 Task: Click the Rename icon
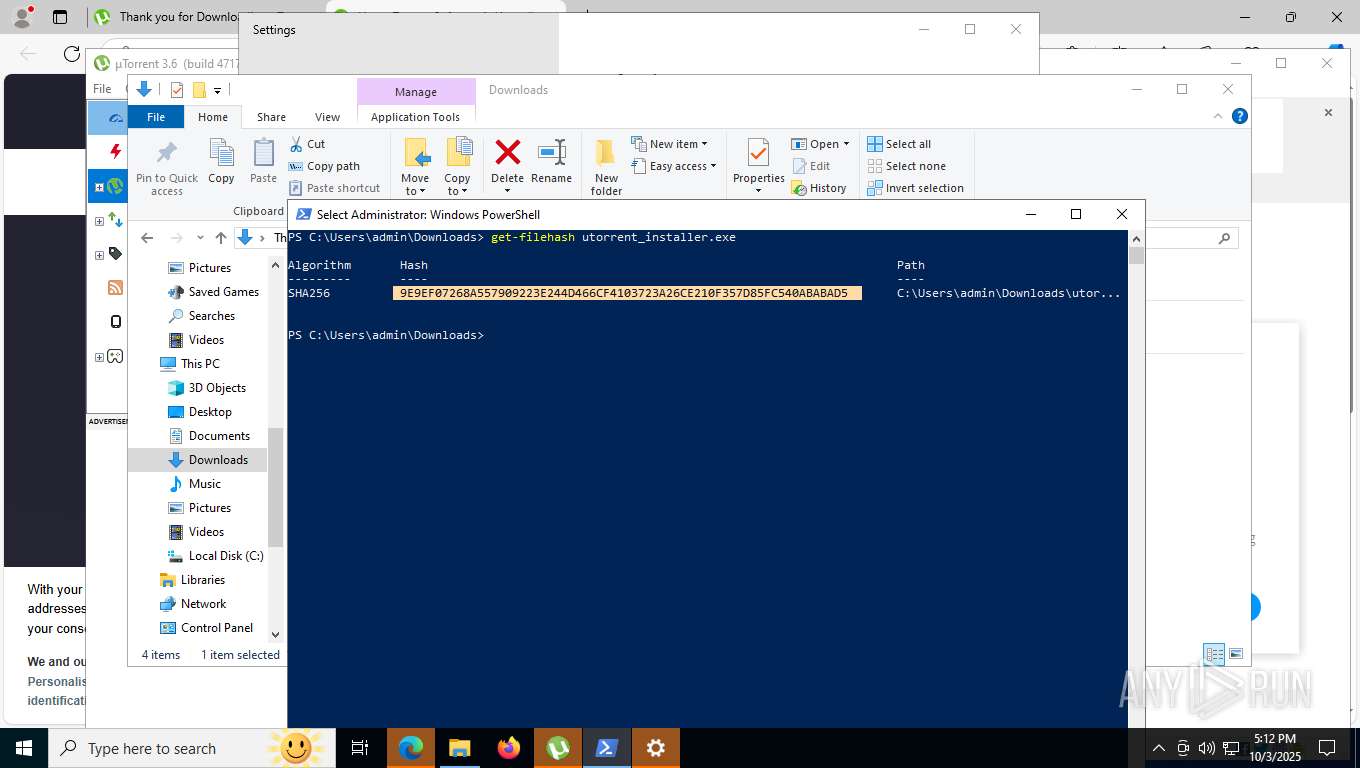[x=551, y=153]
